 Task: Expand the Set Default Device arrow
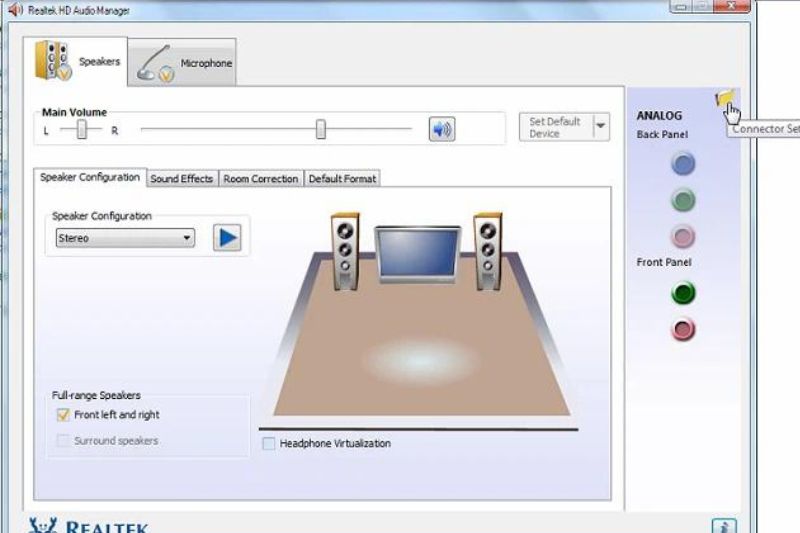601,126
